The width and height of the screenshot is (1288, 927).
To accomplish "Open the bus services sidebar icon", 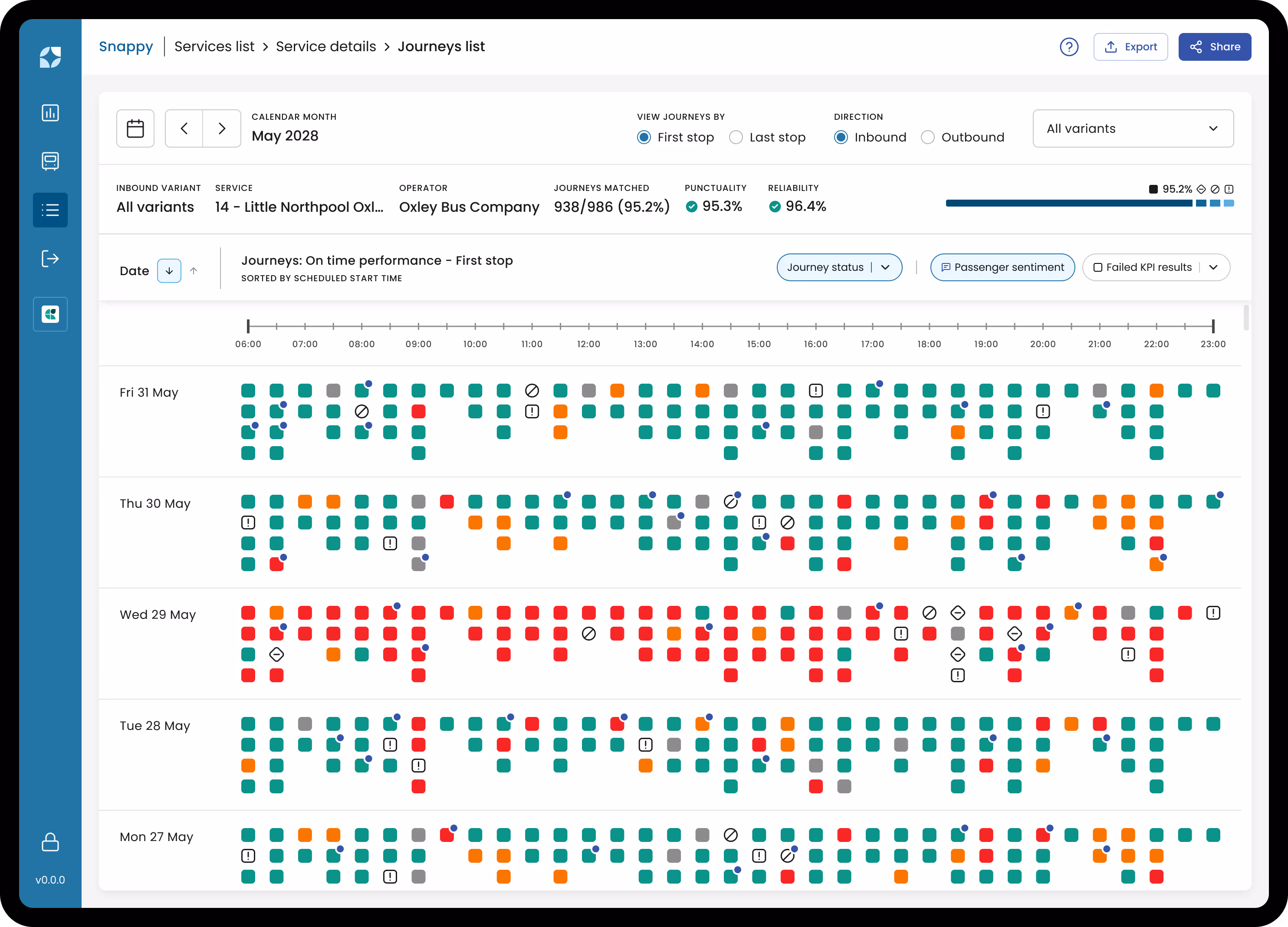I will coord(50,161).
